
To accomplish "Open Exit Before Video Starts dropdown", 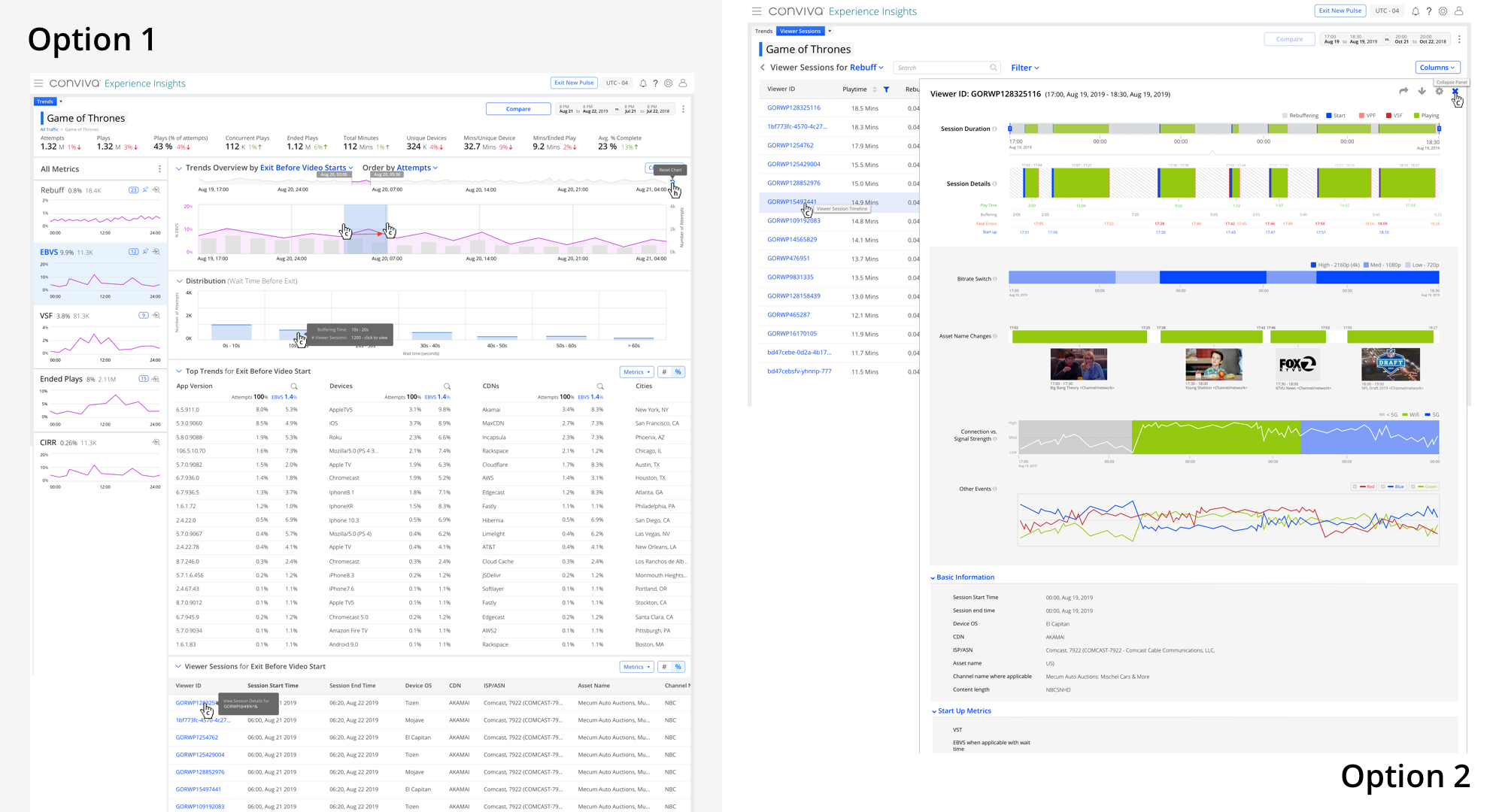I will point(306,168).
